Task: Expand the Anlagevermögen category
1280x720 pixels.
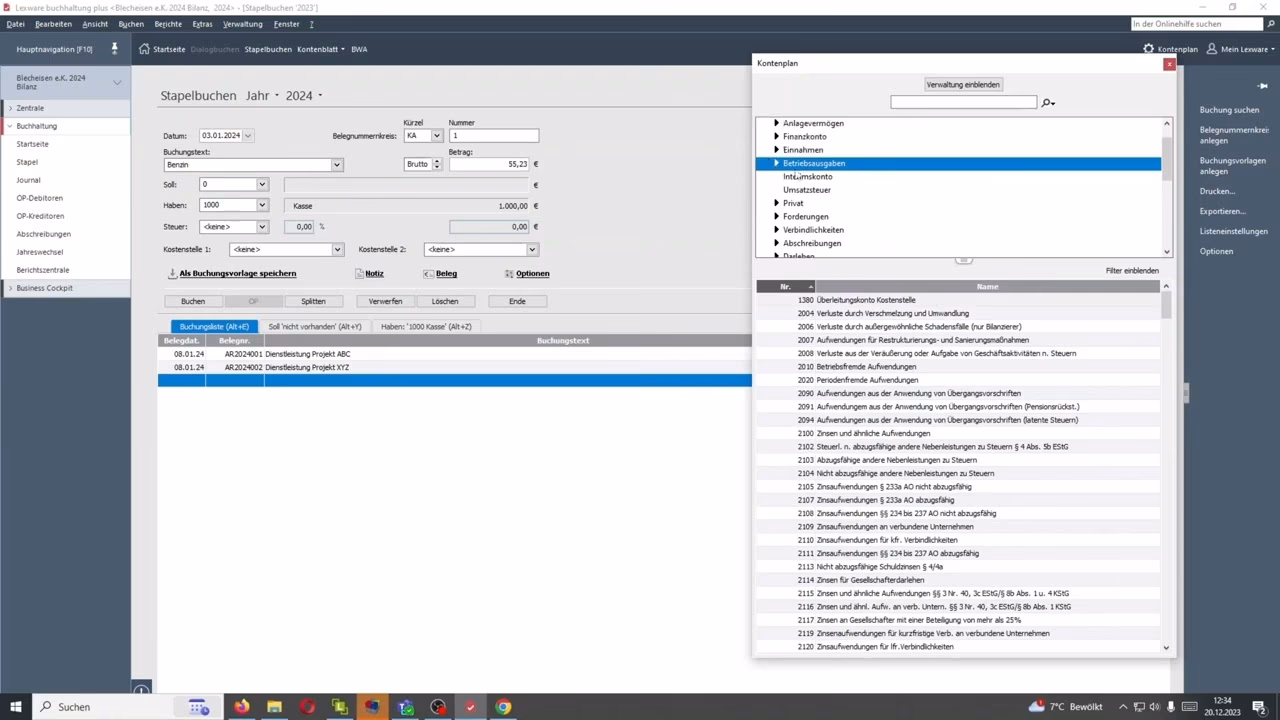Action: (x=777, y=123)
